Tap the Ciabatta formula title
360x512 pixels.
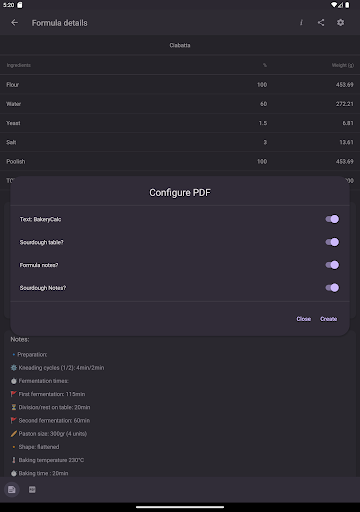[180, 45]
